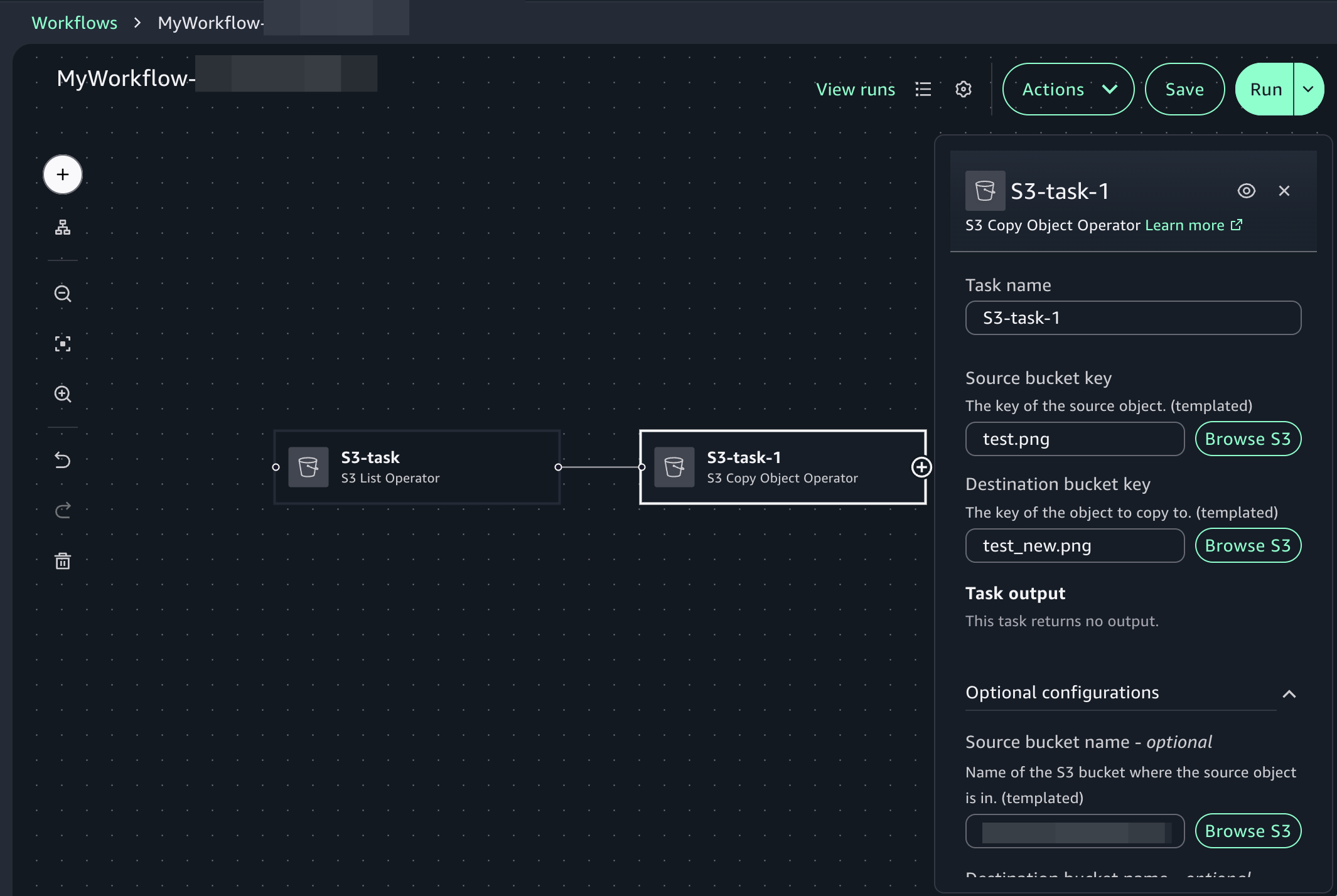Delete selected task with trash icon
This screenshot has height=896, width=1337.
(x=62, y=560)
